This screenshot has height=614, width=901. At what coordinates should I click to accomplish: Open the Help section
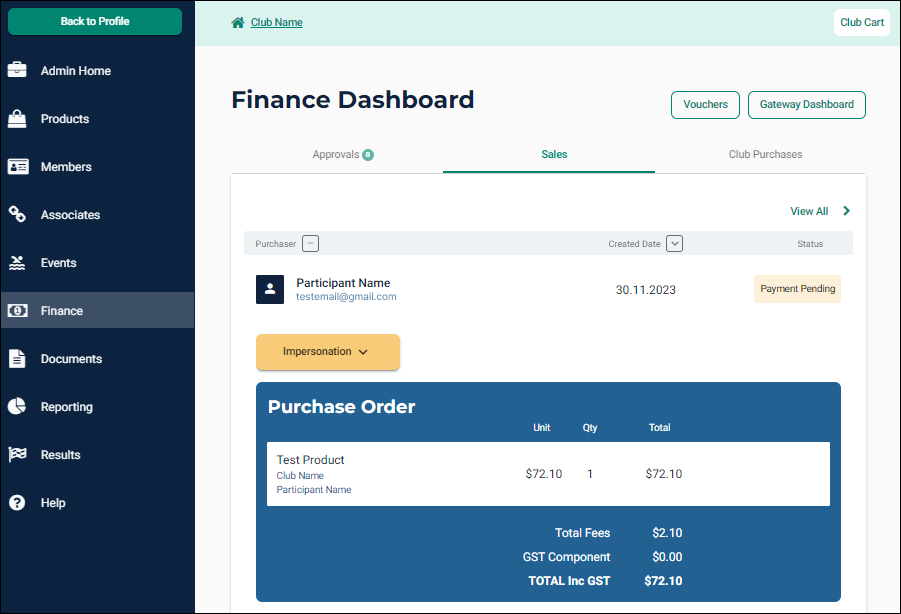point(98,503)
